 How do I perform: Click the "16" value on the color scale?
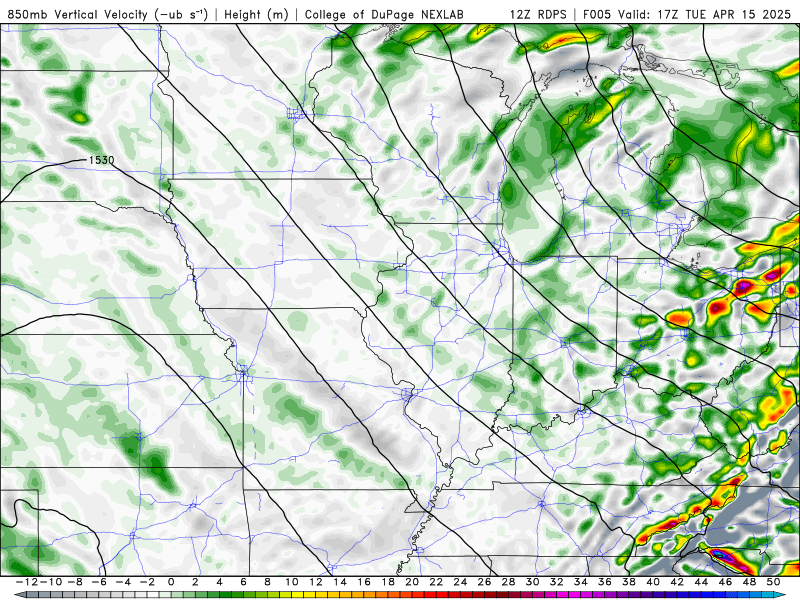364,582
